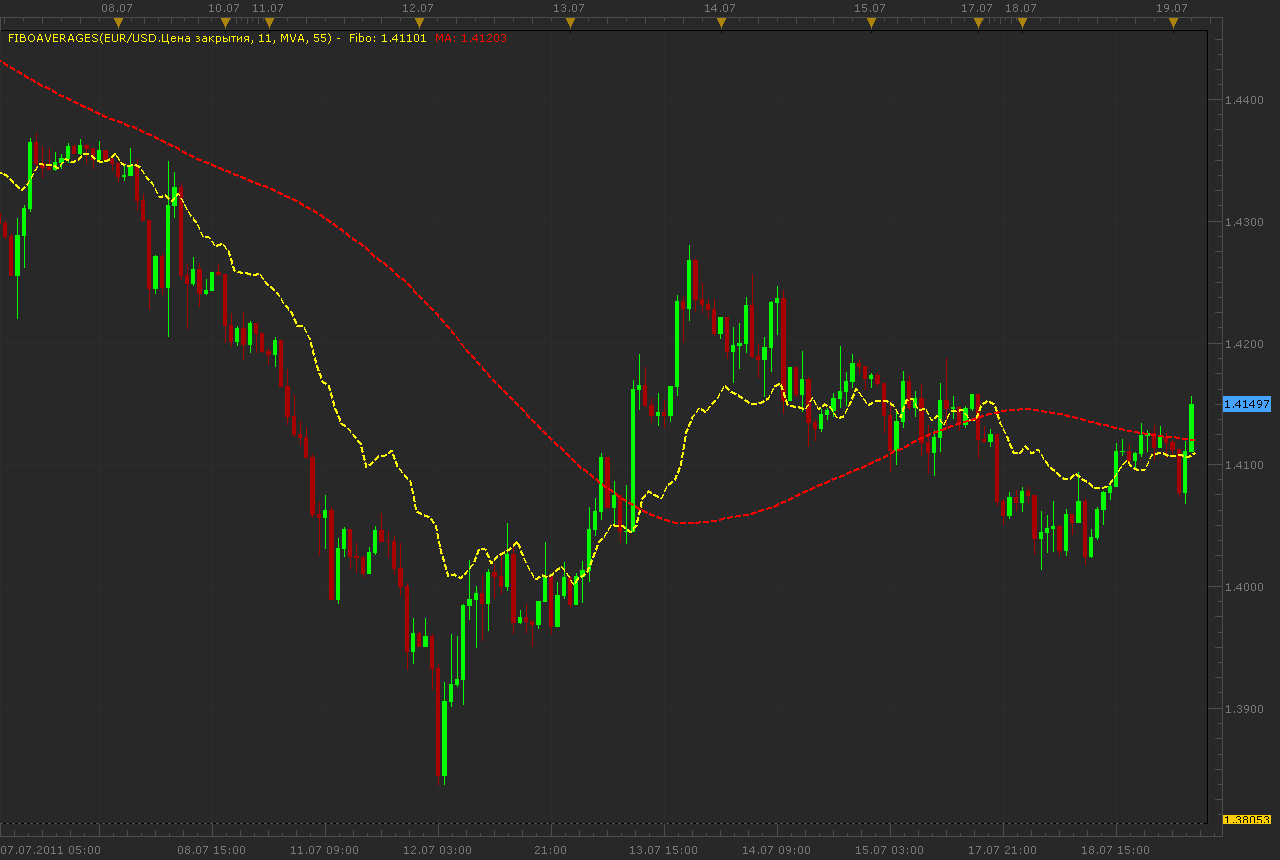Click the 1.4000 price axis label
This screenshot has width=1280, height=860.
(1245, 587)
